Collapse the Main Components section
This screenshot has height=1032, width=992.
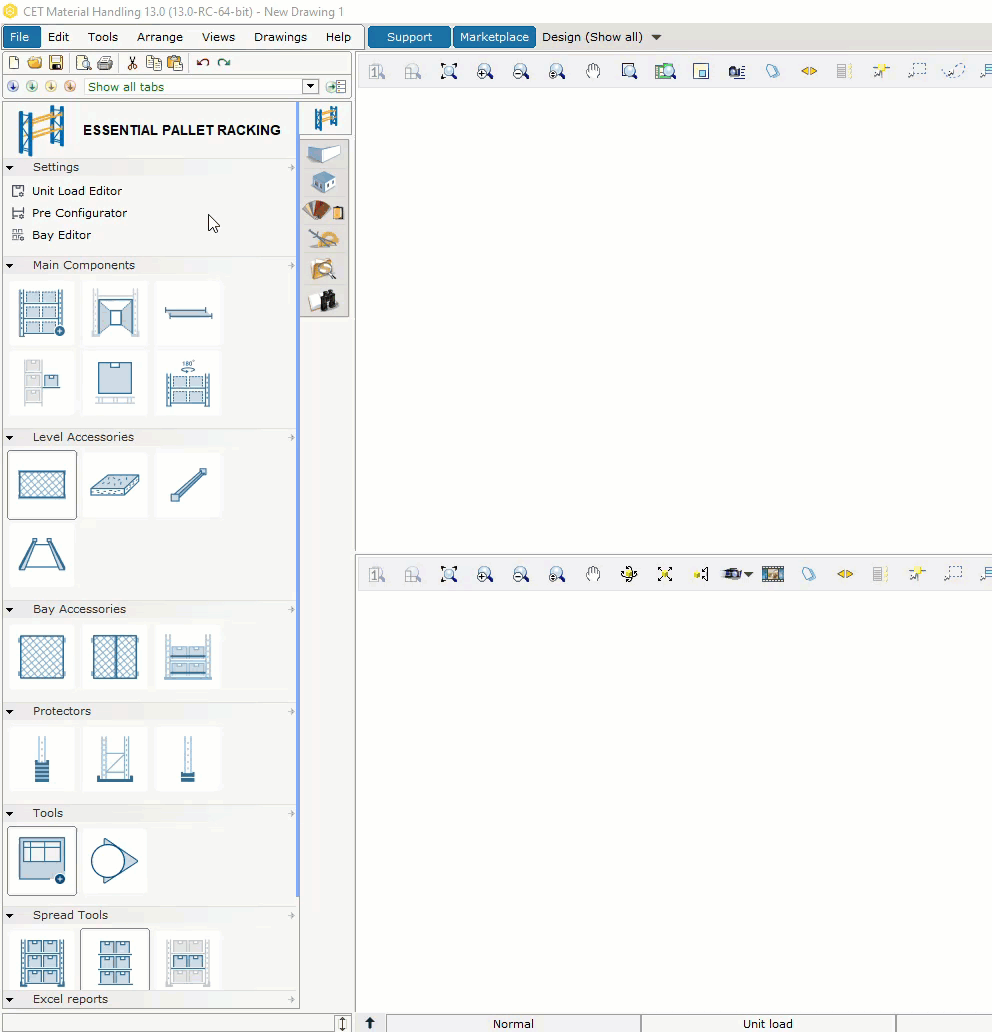[10, 266]
